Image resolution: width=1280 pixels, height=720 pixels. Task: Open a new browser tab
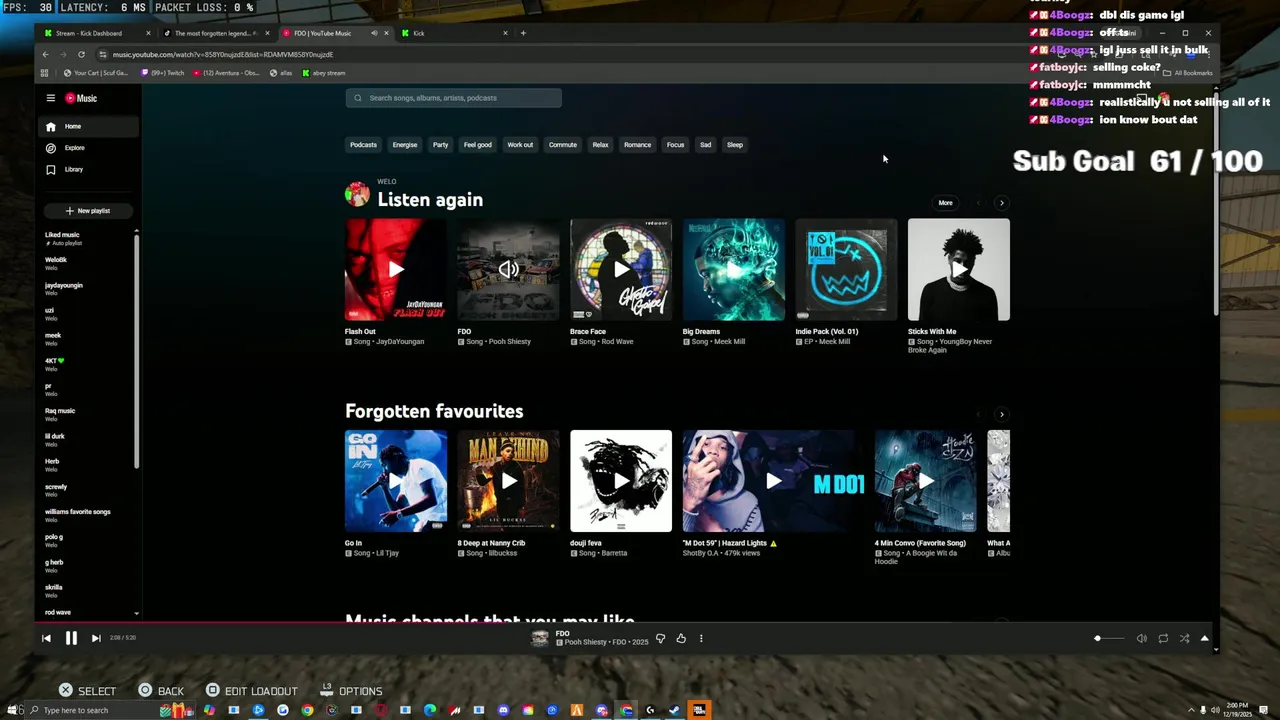coord(523,33)
